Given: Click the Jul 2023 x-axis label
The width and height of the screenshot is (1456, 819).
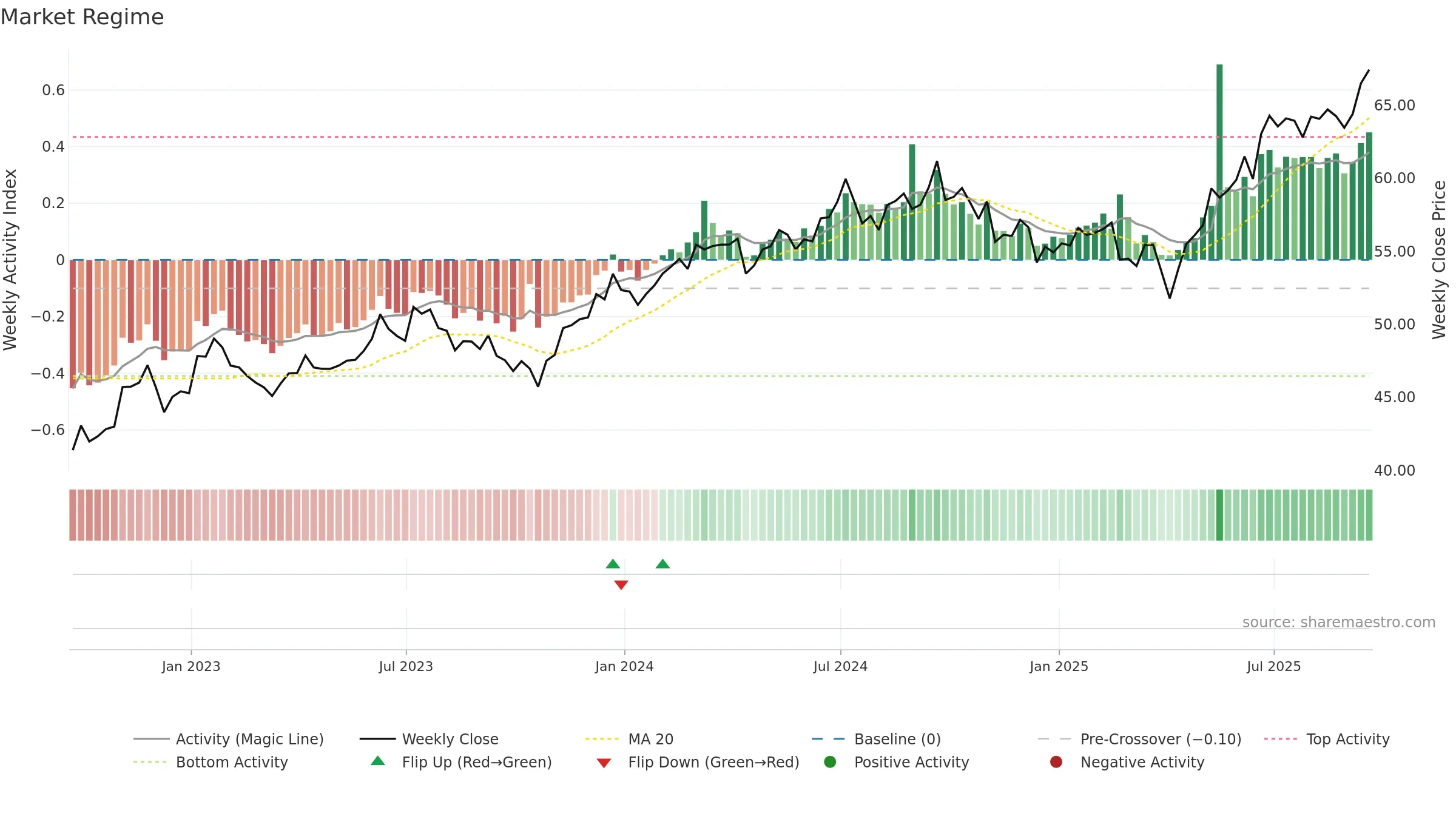Looking at the screenshot, I should point(406,667).
